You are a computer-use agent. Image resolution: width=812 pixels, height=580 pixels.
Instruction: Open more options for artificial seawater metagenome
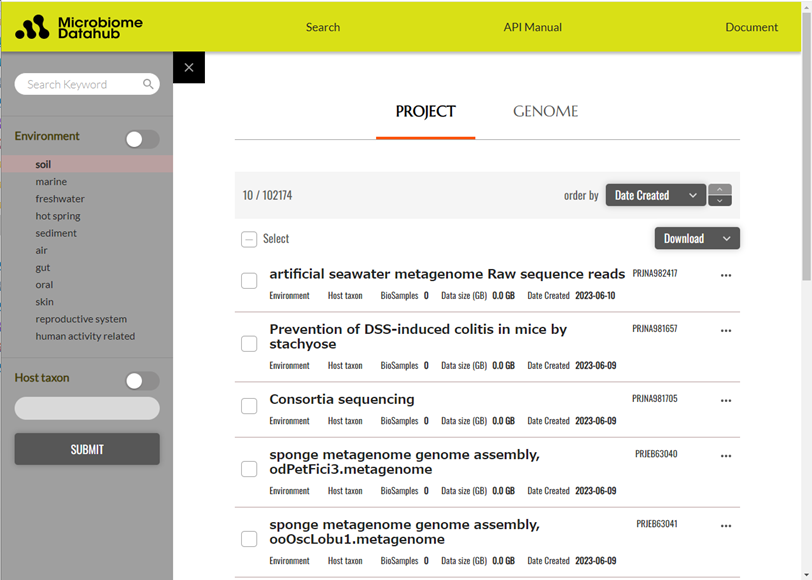pyautogui.click(x=726, y=275)
